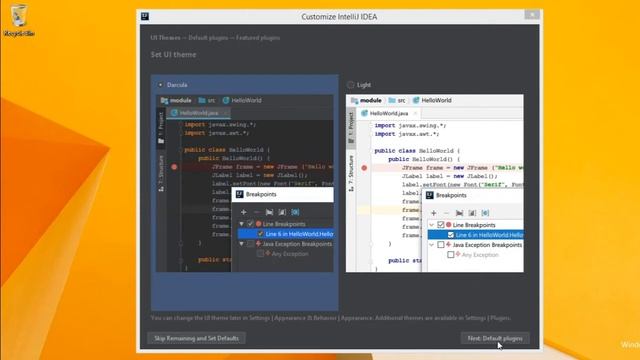Collapse Line Breakpoints tree arrow in Light preview
Image resolution: width=640 pixels, height=360 pixels.
(432, 224)
